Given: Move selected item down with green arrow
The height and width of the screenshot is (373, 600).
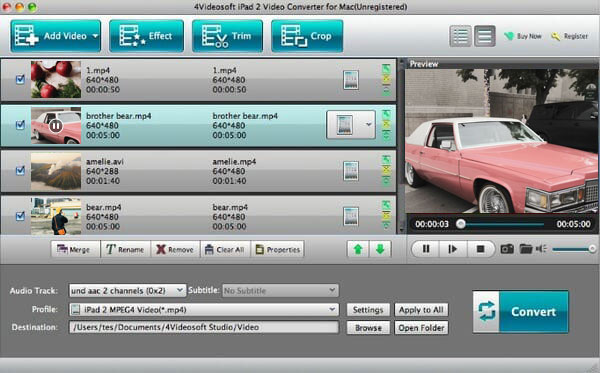Looking at the screenshot, I should click(x=380, y=249).
